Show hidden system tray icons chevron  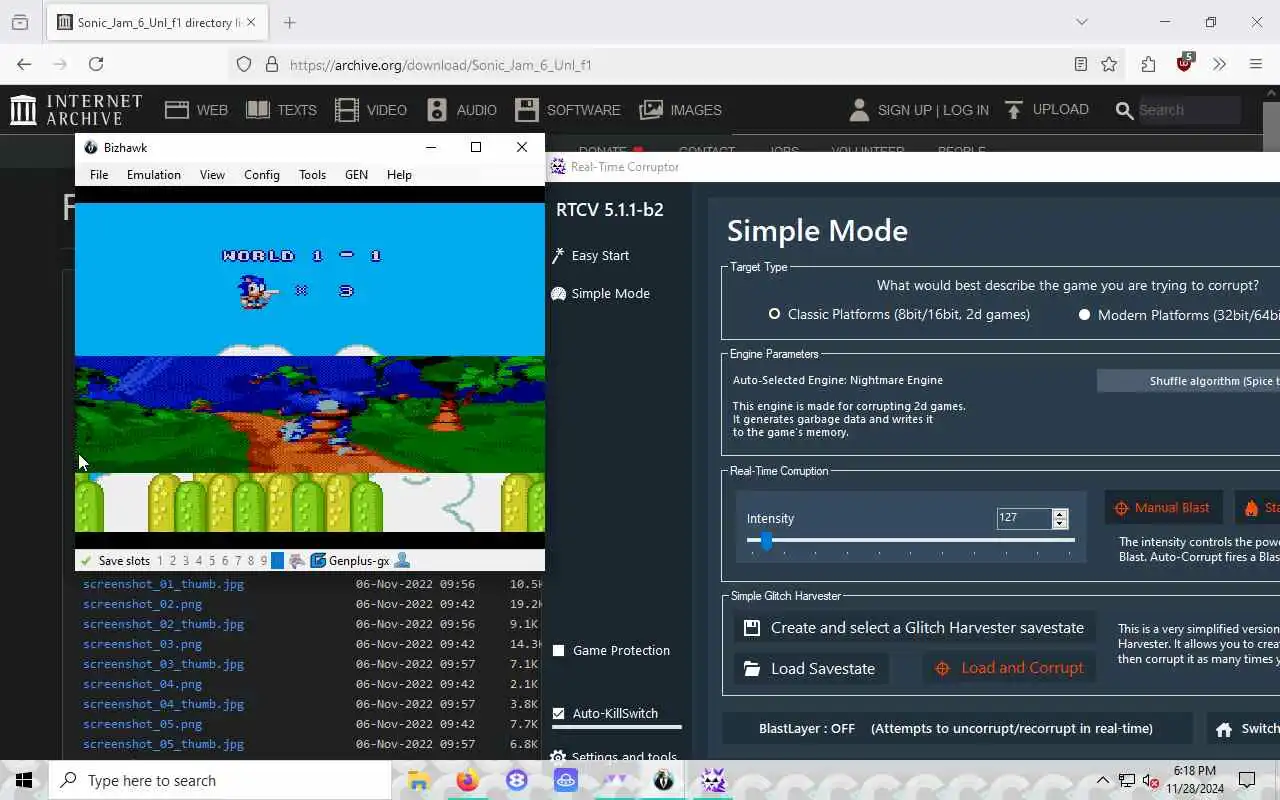(x=1103, y=780)
